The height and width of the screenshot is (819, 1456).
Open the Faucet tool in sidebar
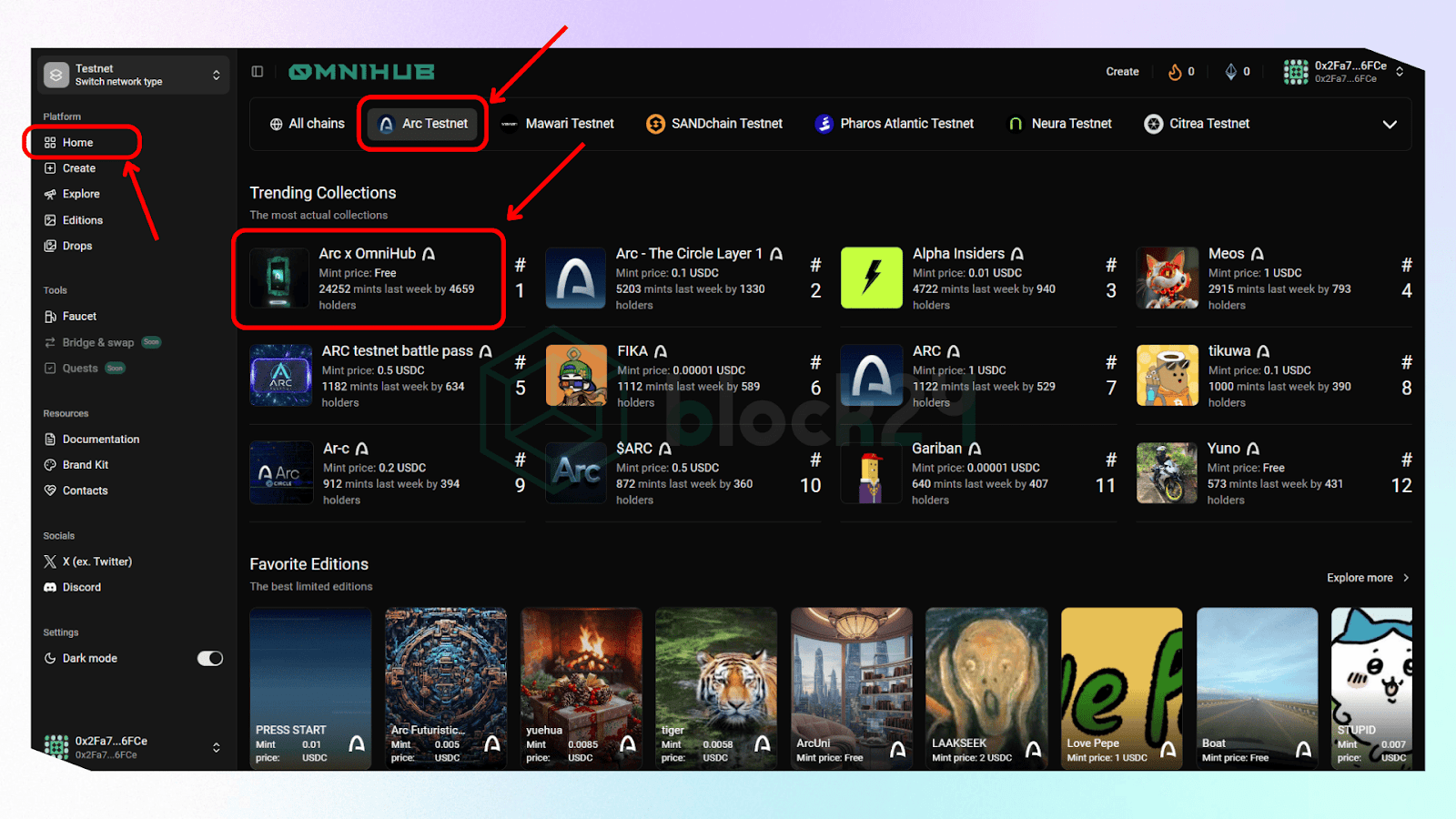[79, 317]
